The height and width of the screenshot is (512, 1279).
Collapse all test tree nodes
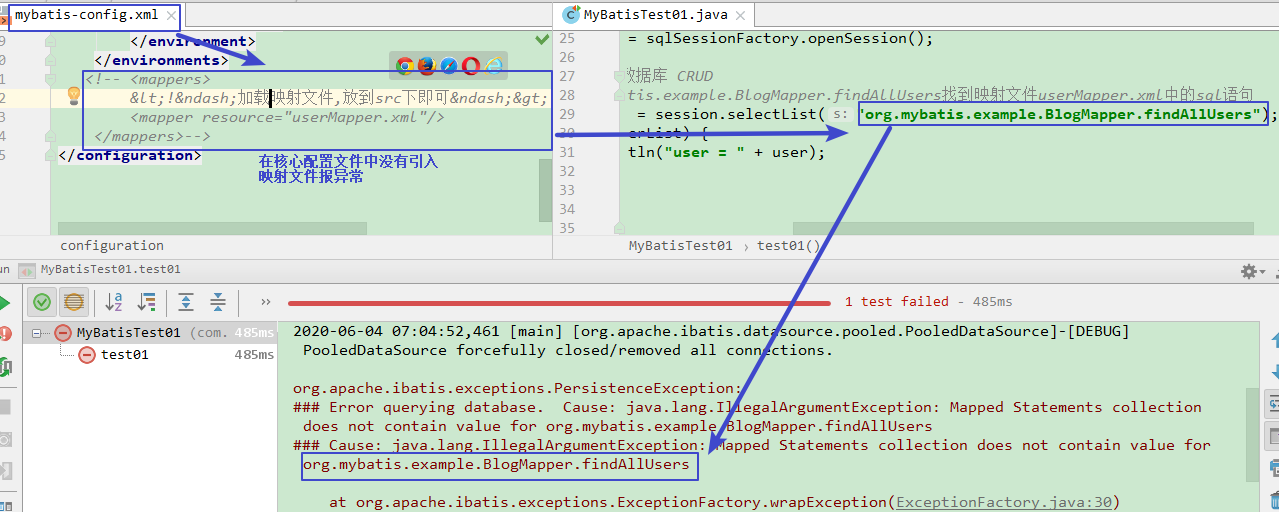point(217,302)
